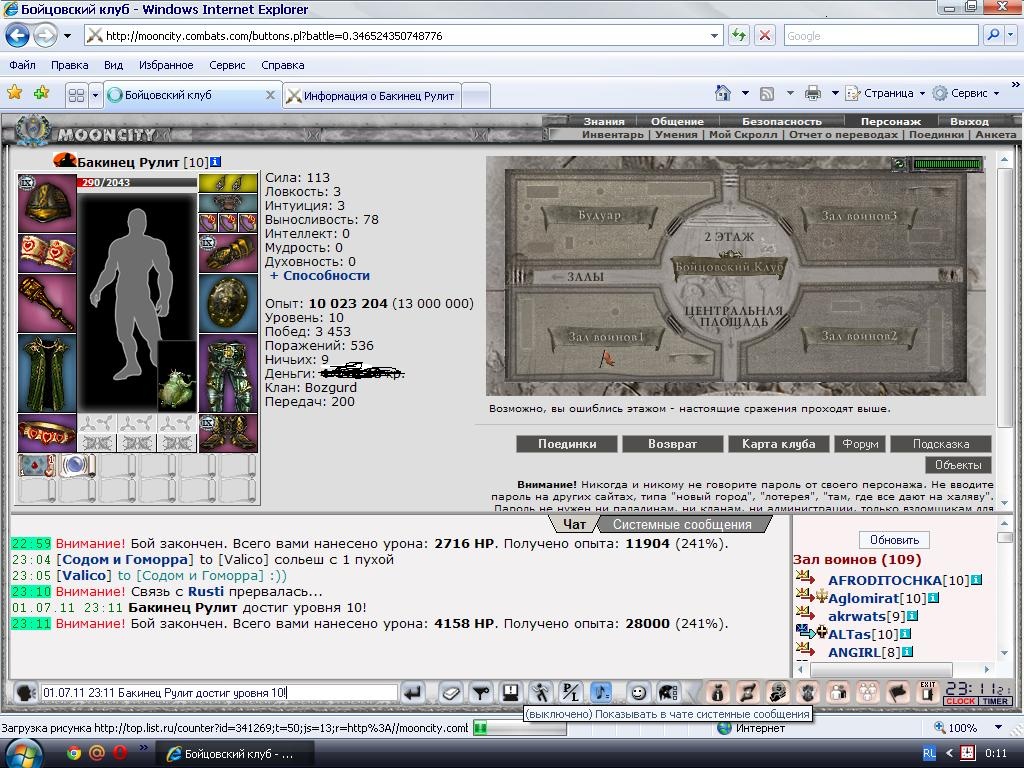The image size is (1024, 768).
Task: Click the IE home icon
Action: (x=723, y=93)
